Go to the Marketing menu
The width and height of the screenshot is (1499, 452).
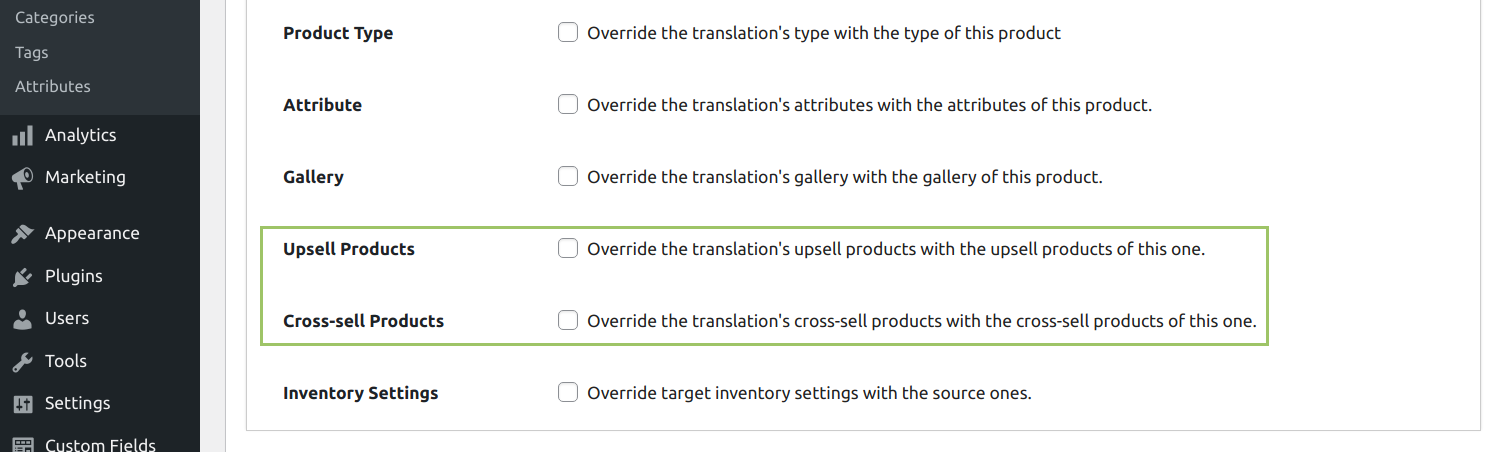(85, 177)
